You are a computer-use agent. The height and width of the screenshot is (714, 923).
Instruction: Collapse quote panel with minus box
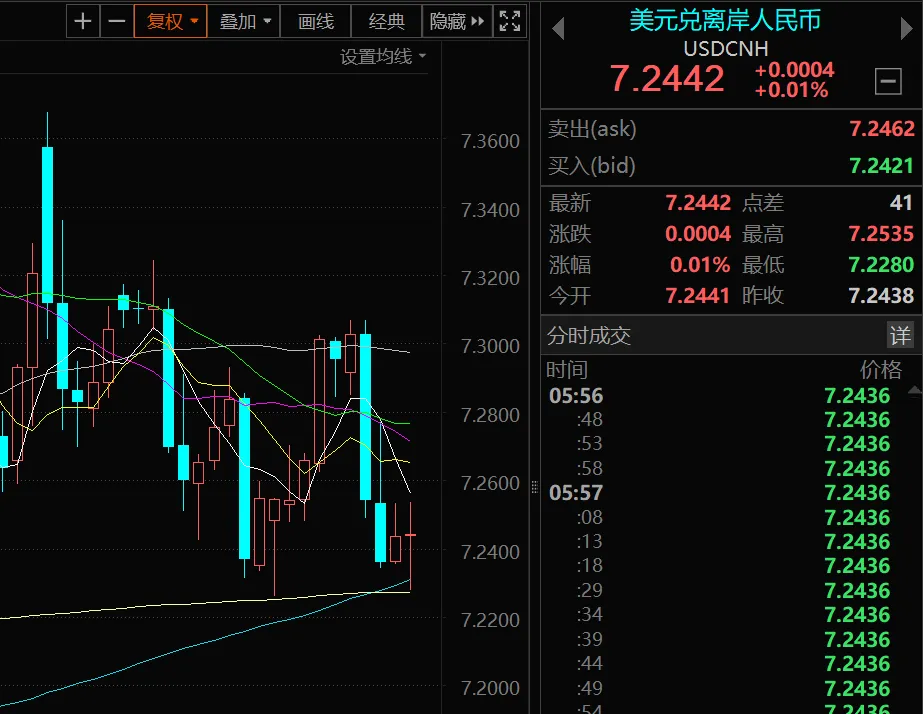tap(888, 81)
